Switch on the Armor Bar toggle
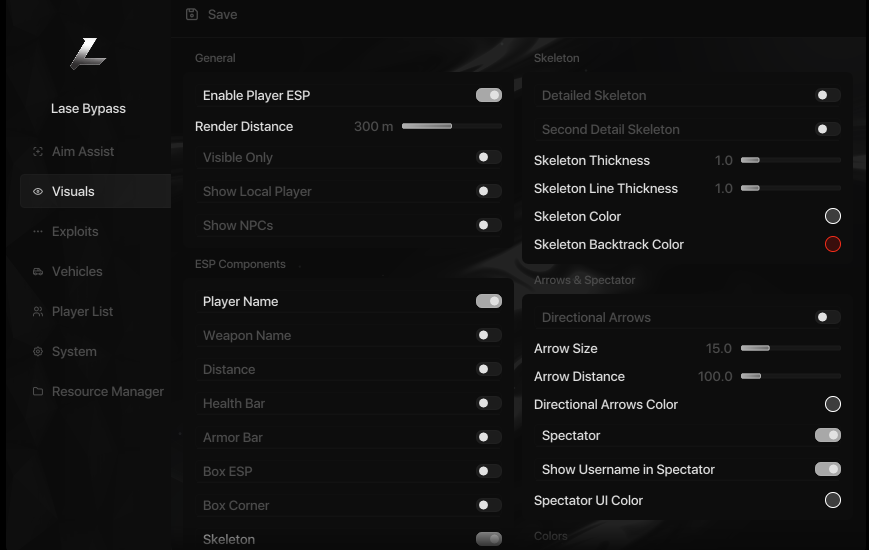The image size is (869, 550). (x=489, y=437)
